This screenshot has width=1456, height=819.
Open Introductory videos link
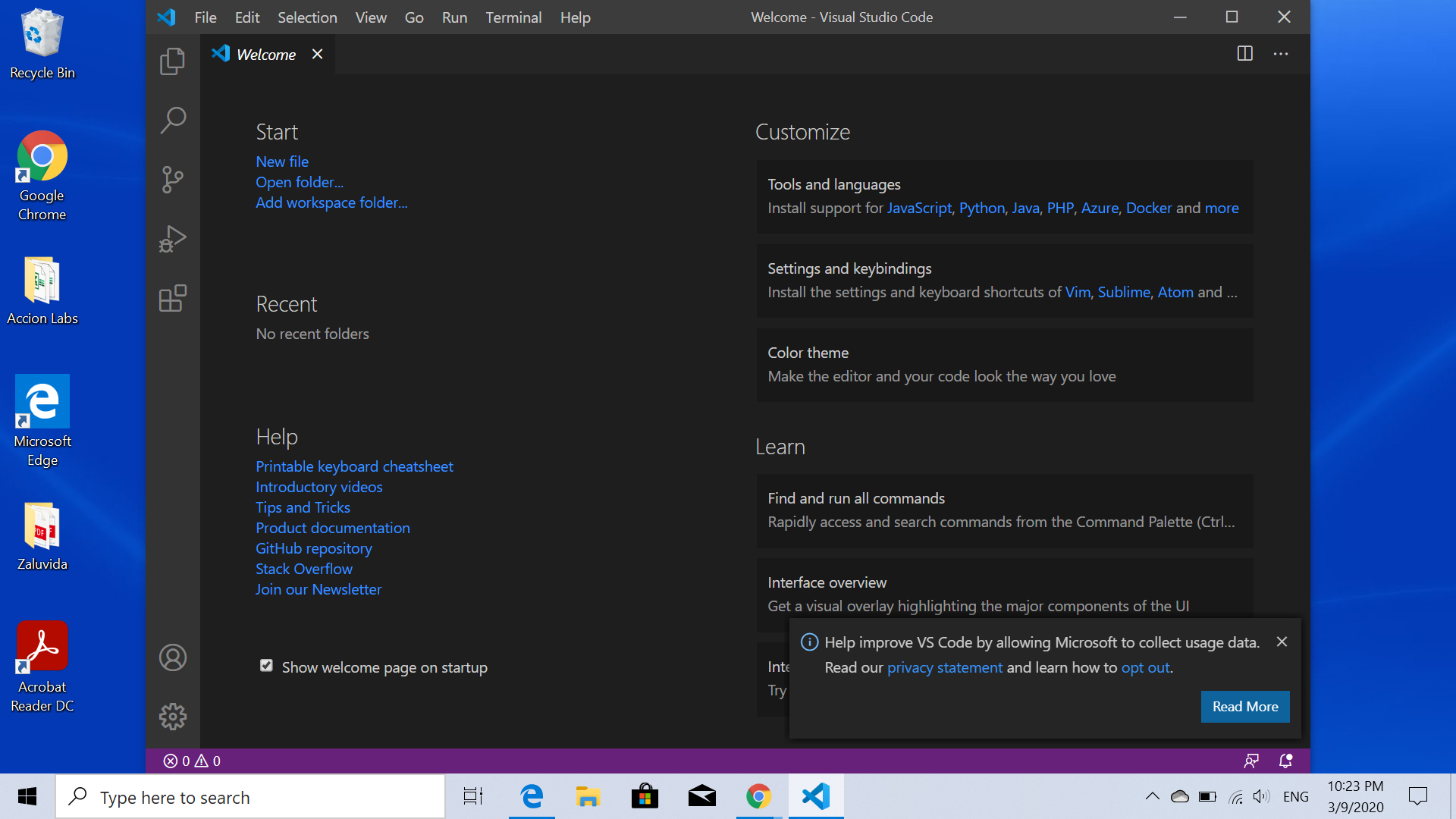point(318,487)
